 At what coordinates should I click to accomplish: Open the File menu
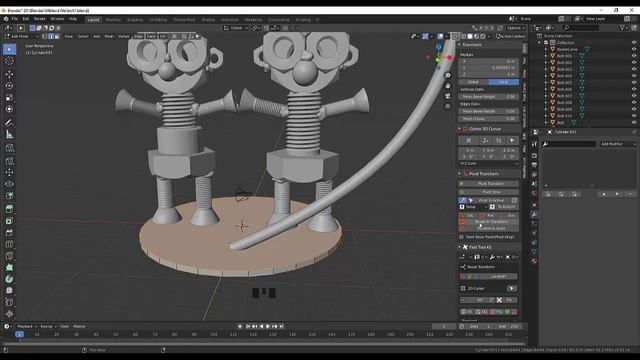point(15,19)
